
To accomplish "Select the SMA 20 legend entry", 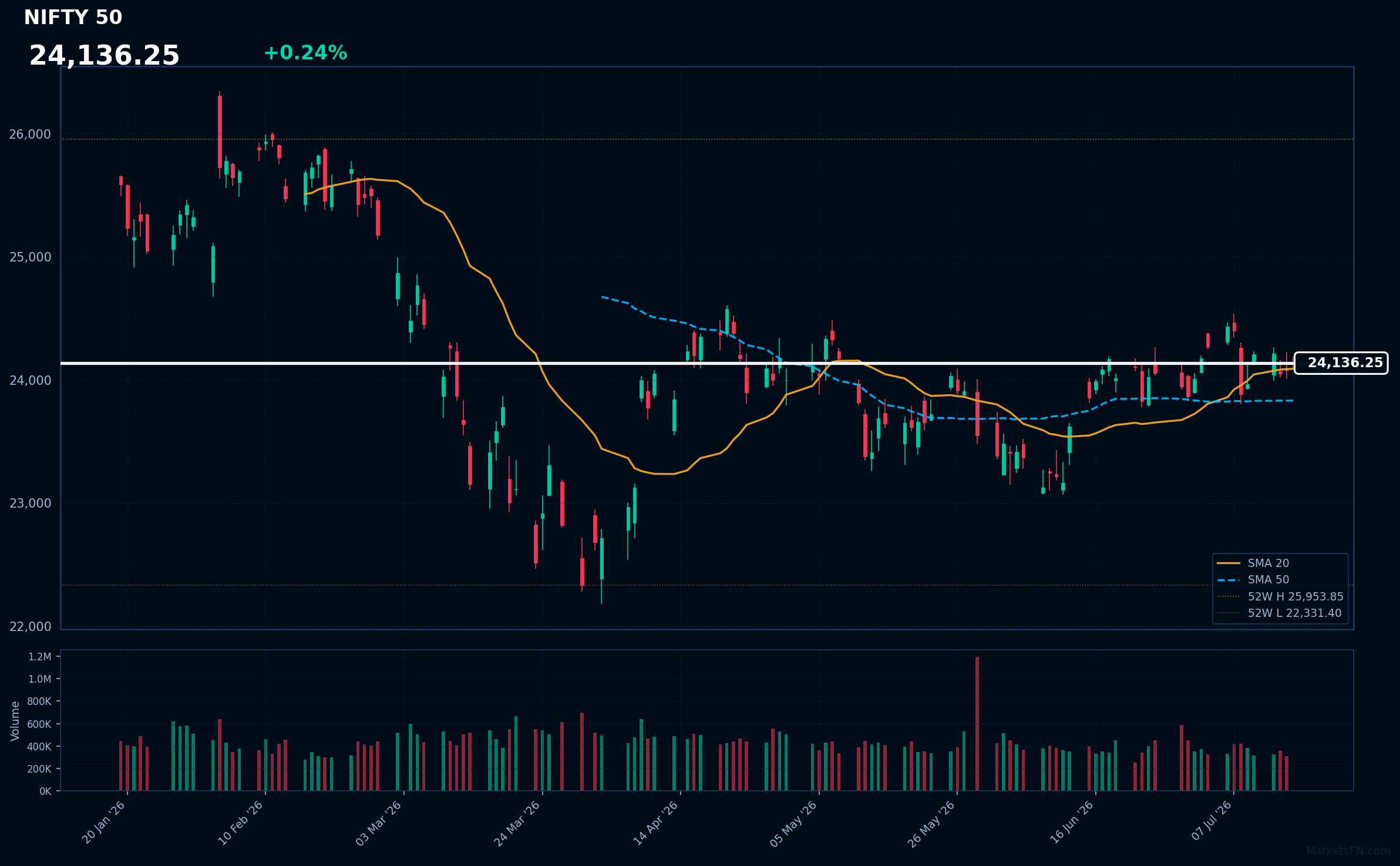I will click(x=1253, y=563).
